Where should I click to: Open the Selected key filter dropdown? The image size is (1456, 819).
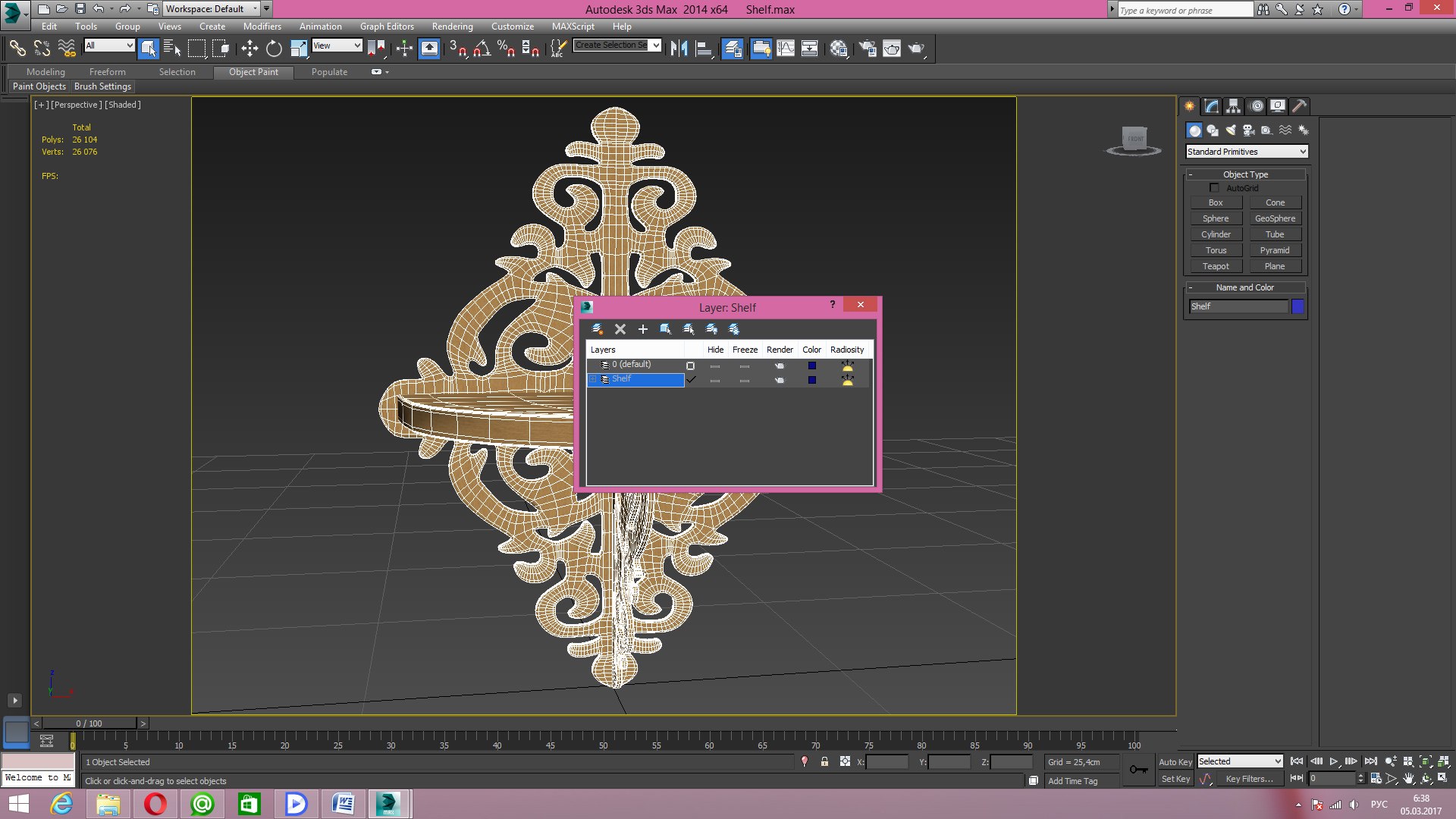pyautogui.click(x=1240, y=761)
